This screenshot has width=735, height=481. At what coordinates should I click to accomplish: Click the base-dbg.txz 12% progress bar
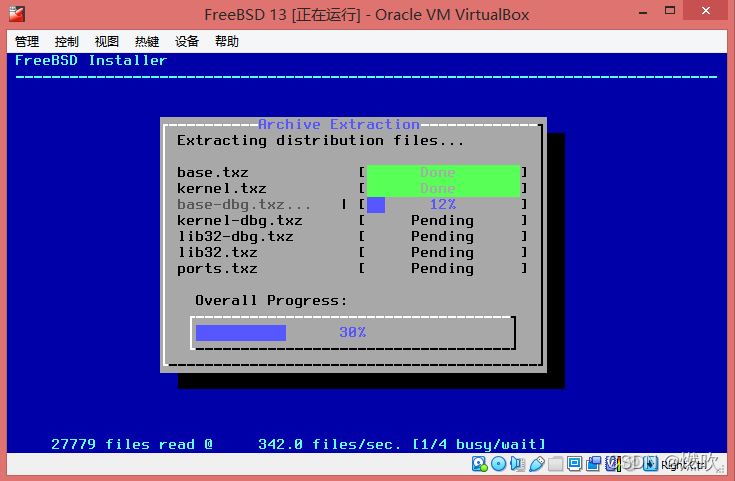coord(443,204)
